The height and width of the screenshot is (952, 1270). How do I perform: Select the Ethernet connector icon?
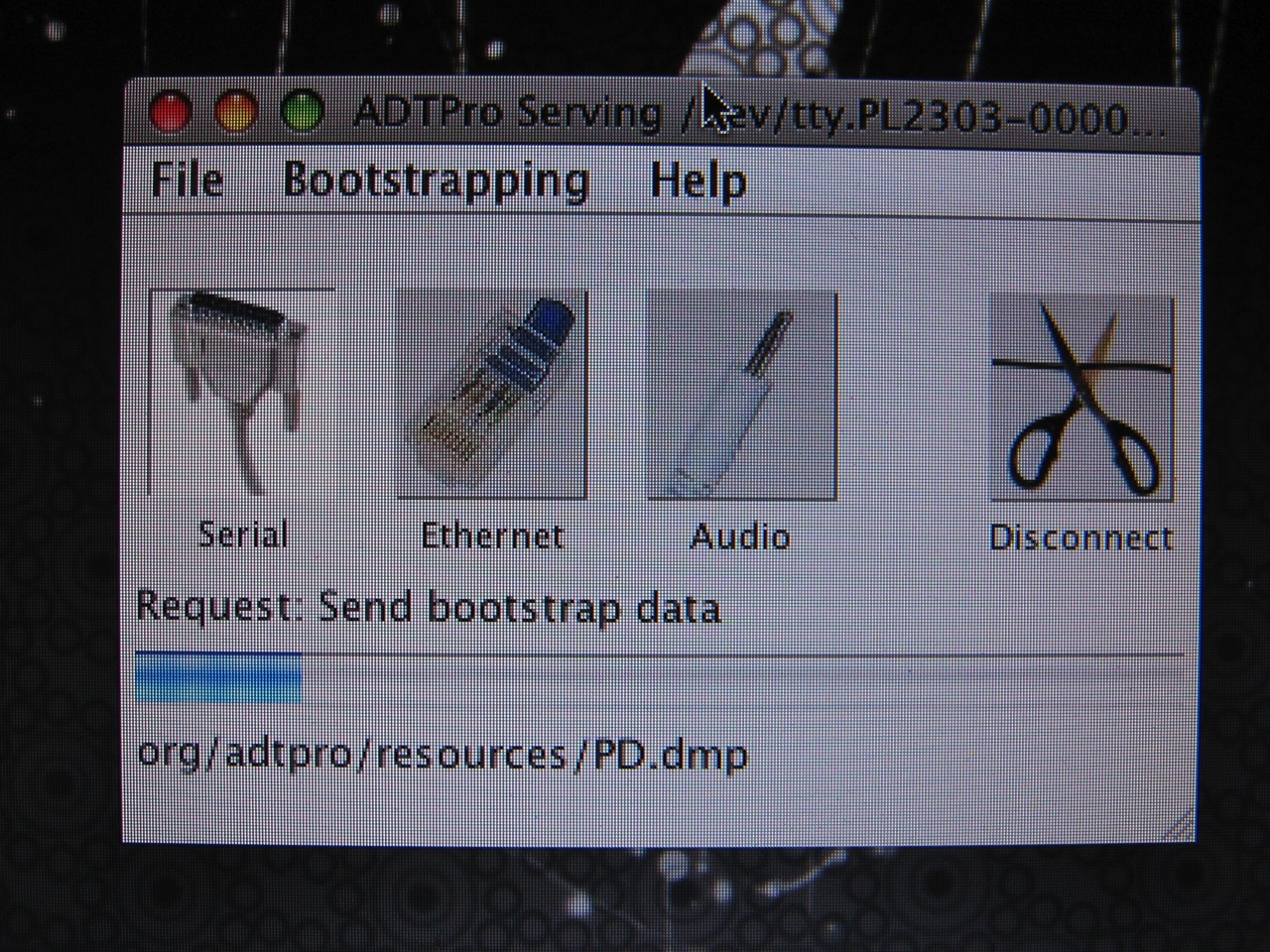[492, 395]
